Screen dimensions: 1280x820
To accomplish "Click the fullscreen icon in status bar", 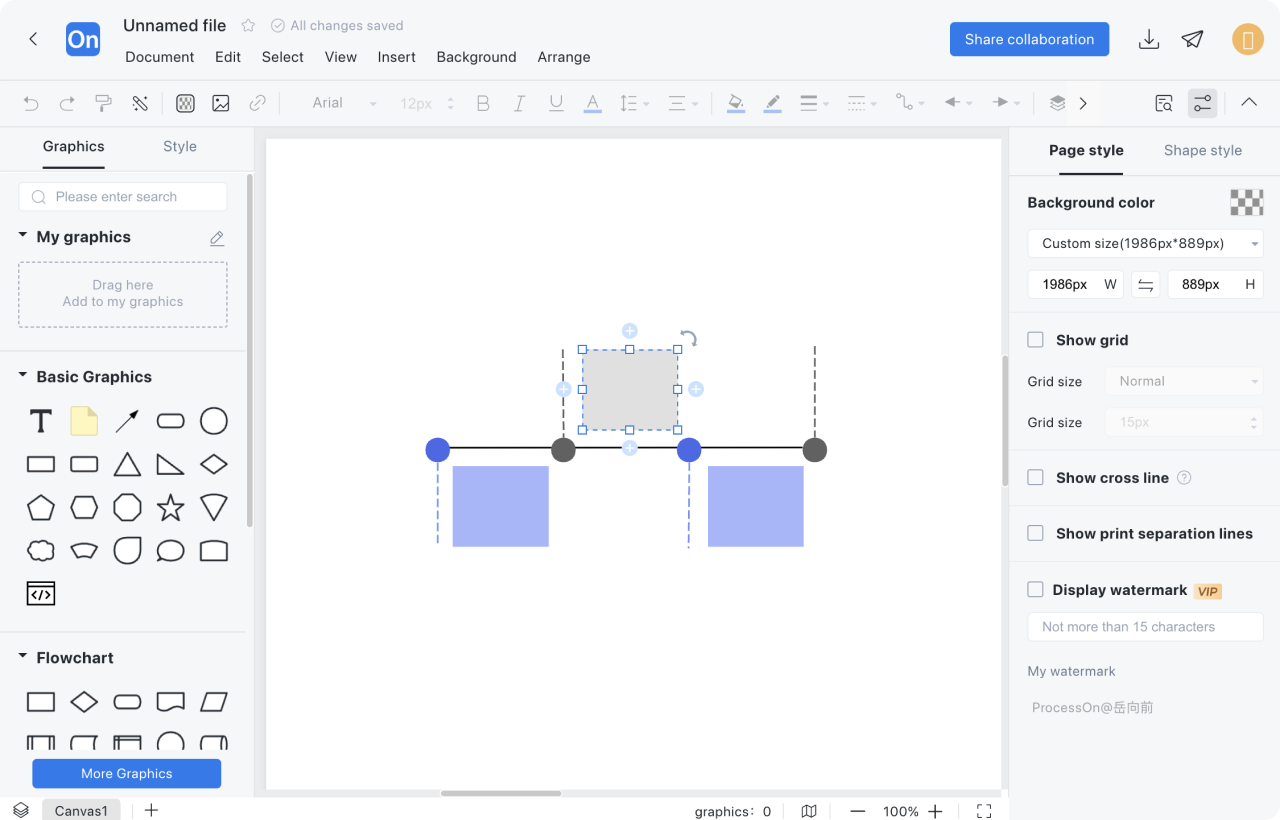I will click(984, 811).
